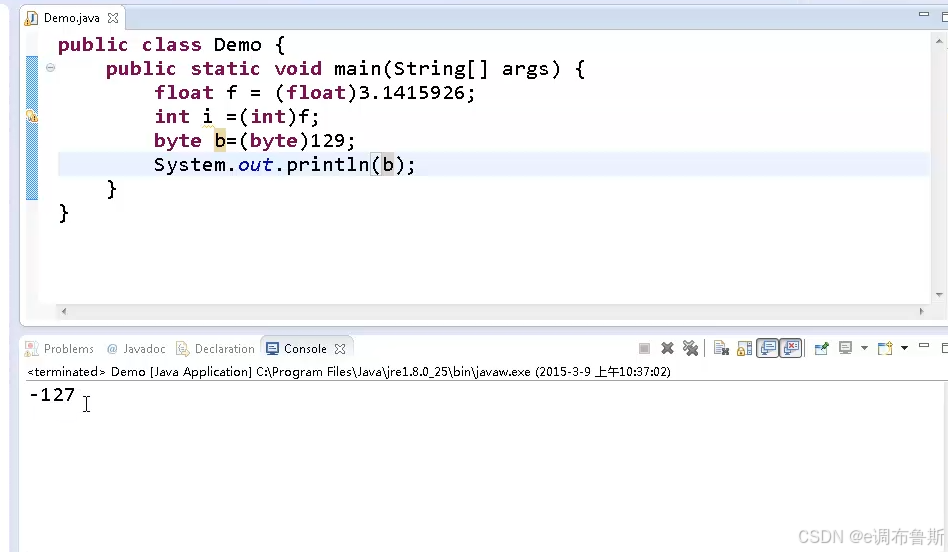The width and height of the screenshot is (948, 552).
Task: Open the Javadoc tab
Action: pos(136,349)
